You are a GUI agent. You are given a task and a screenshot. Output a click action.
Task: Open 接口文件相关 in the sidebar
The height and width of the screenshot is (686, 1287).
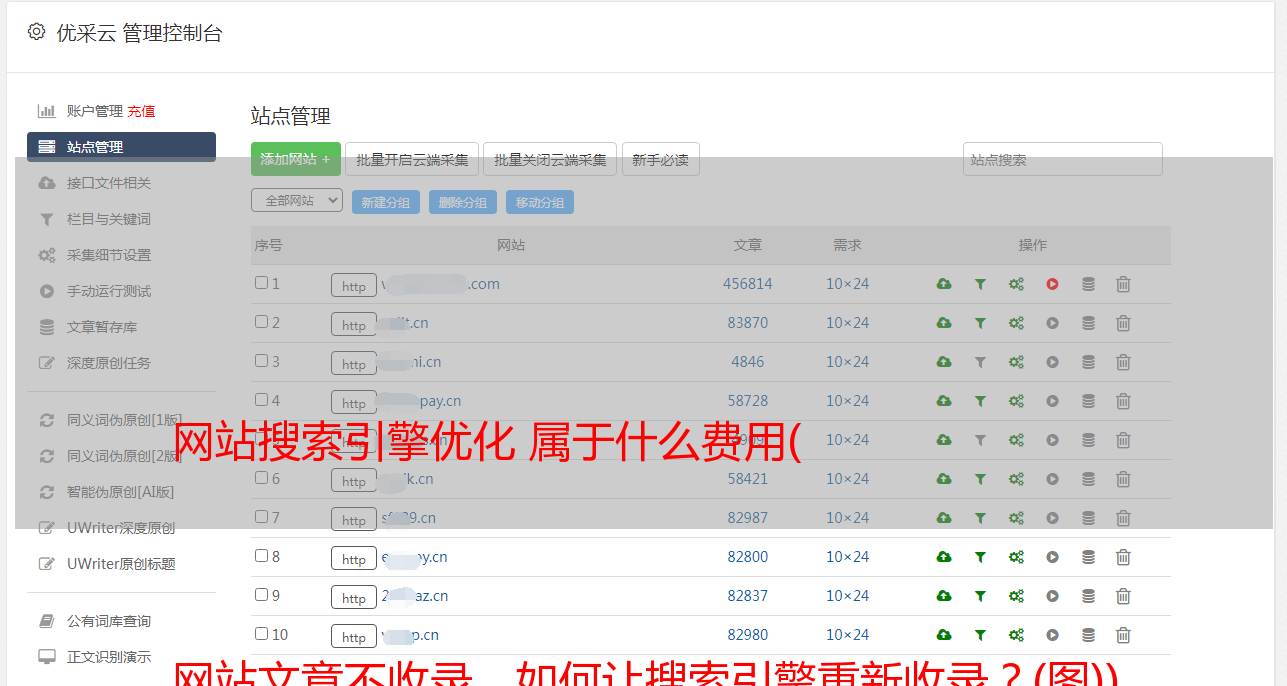pos(109,183)
